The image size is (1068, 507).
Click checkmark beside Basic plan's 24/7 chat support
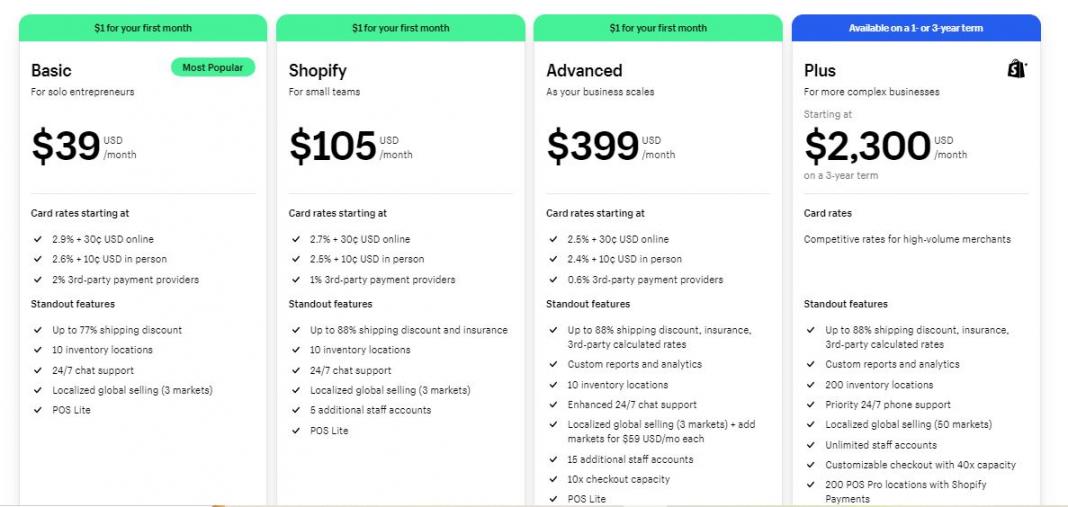pos(38,370)
